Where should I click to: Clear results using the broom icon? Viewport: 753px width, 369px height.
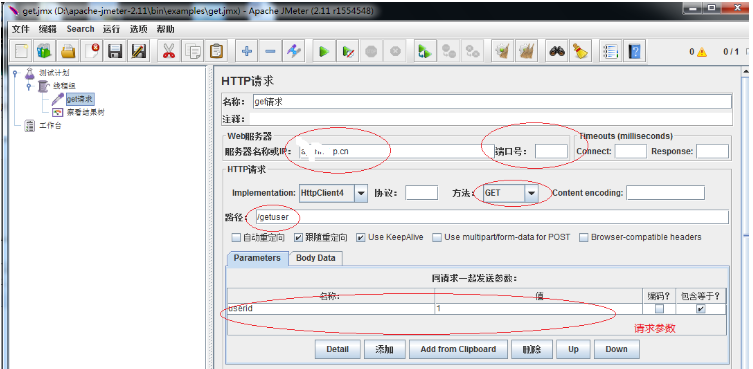[581, 51]
